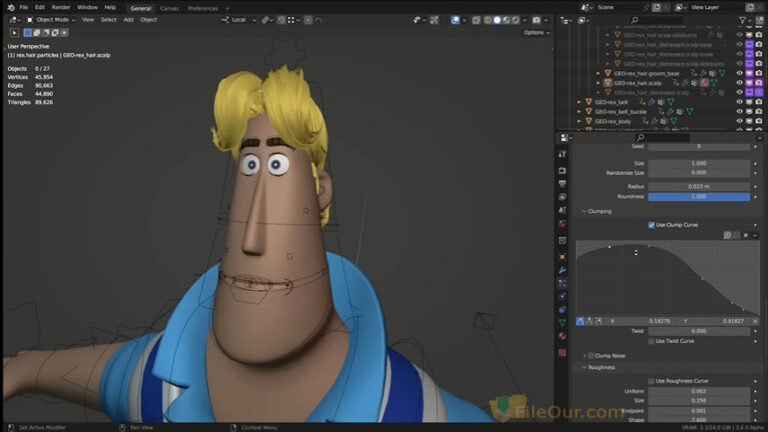Expand GEO-rex_body in the outliner

[579, 121]
